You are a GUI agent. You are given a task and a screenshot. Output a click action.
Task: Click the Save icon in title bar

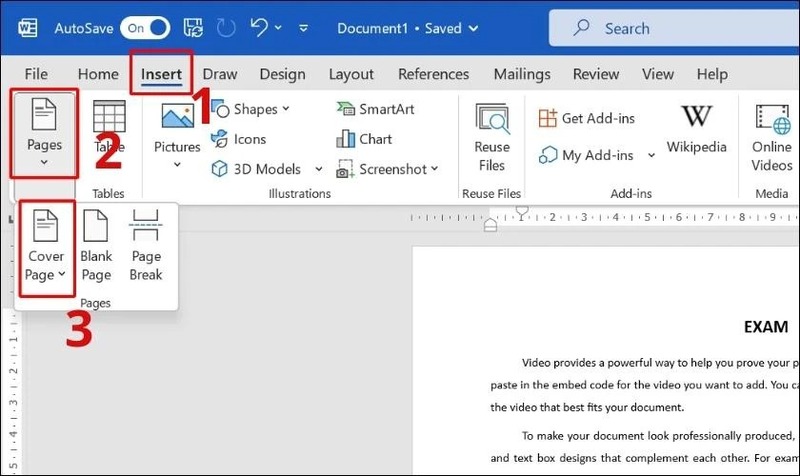(x=193, y=28)
